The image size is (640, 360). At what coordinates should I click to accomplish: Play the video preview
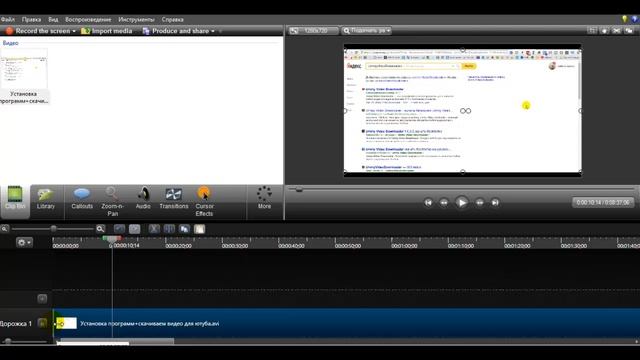(462, 202)
